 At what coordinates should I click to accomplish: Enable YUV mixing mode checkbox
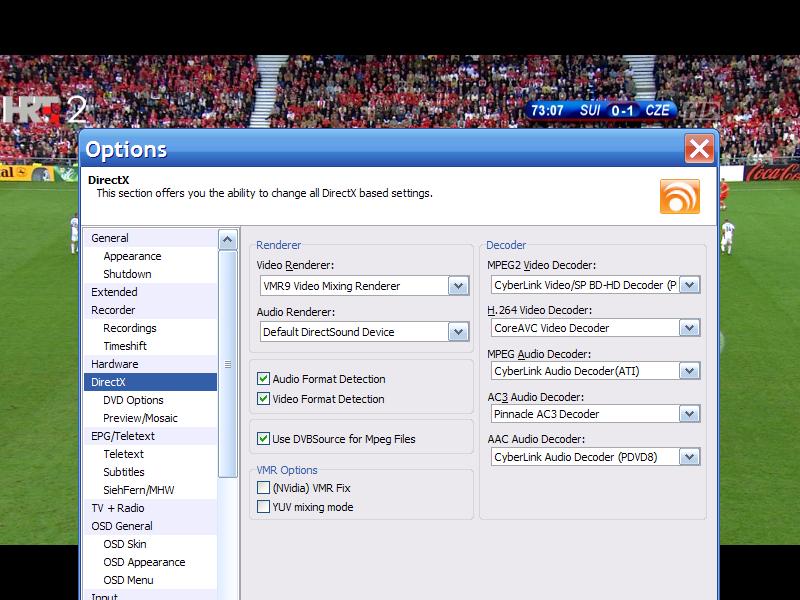263,507
